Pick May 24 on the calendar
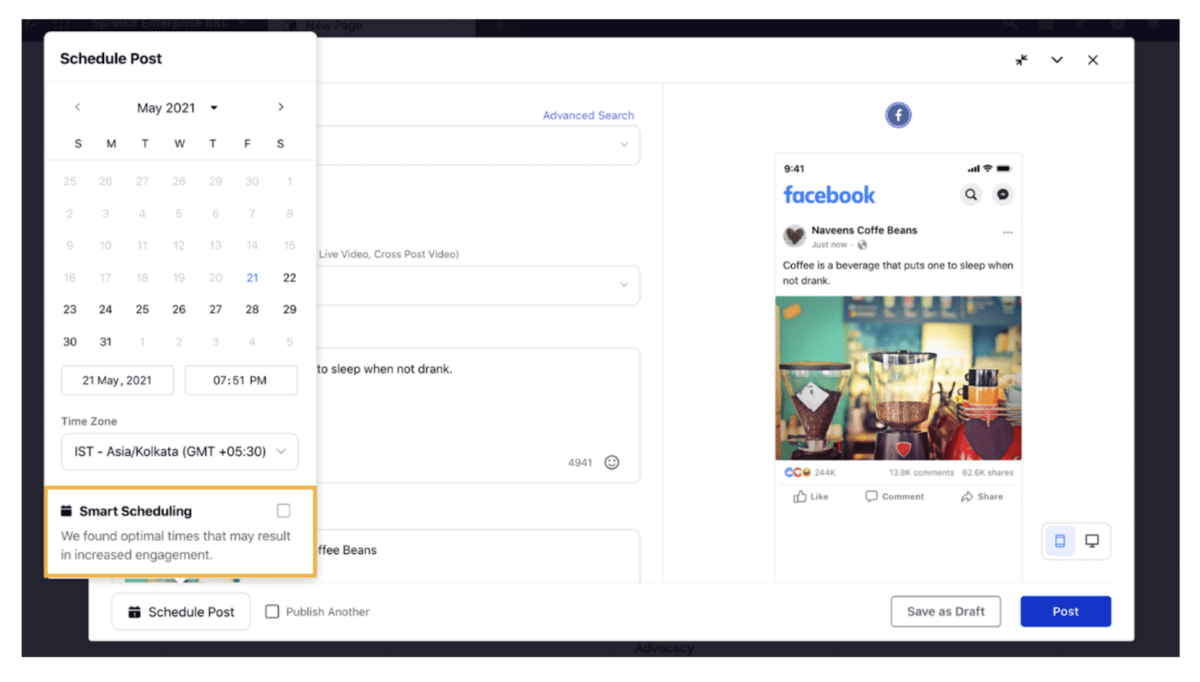Viewport: 1200px width, 682px height. [106, 310]
